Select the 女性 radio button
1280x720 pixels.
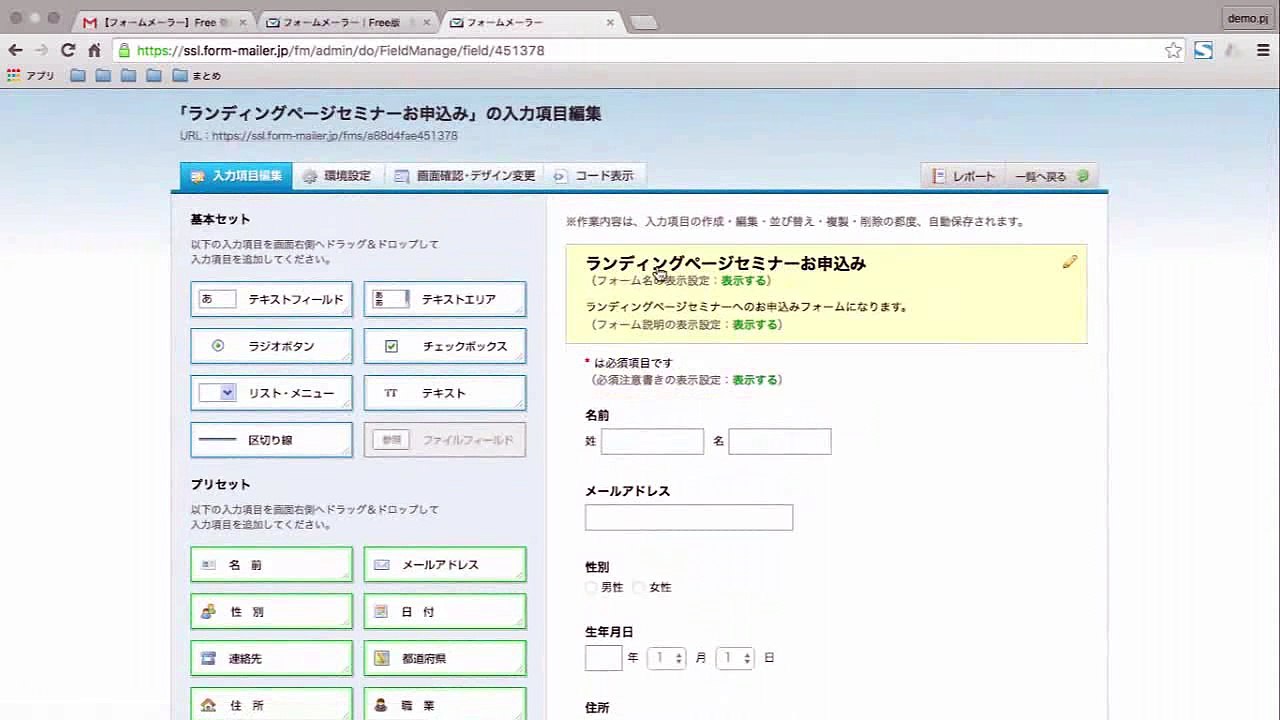click(640, 588)
